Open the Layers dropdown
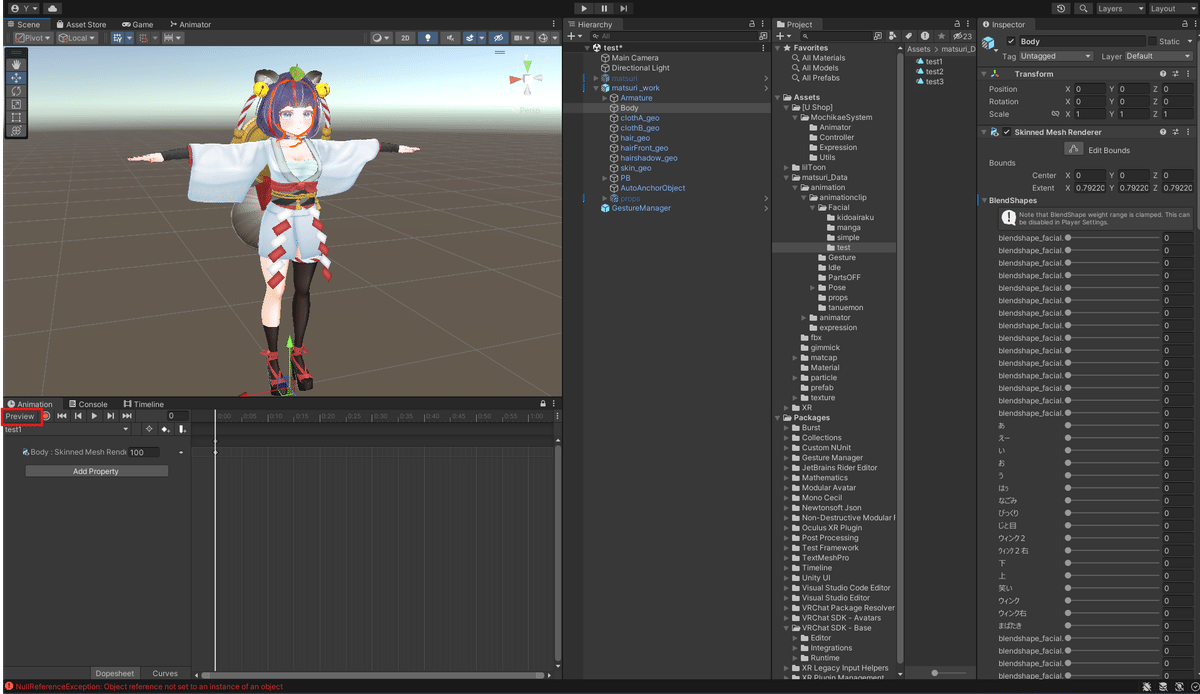The width and height of the screenshot is (1200, 694). [1120, 8]
